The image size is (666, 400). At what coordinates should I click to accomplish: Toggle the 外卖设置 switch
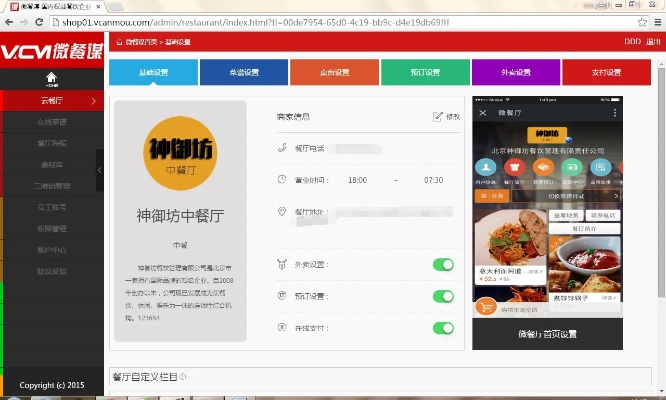click(x=442, y=265)
